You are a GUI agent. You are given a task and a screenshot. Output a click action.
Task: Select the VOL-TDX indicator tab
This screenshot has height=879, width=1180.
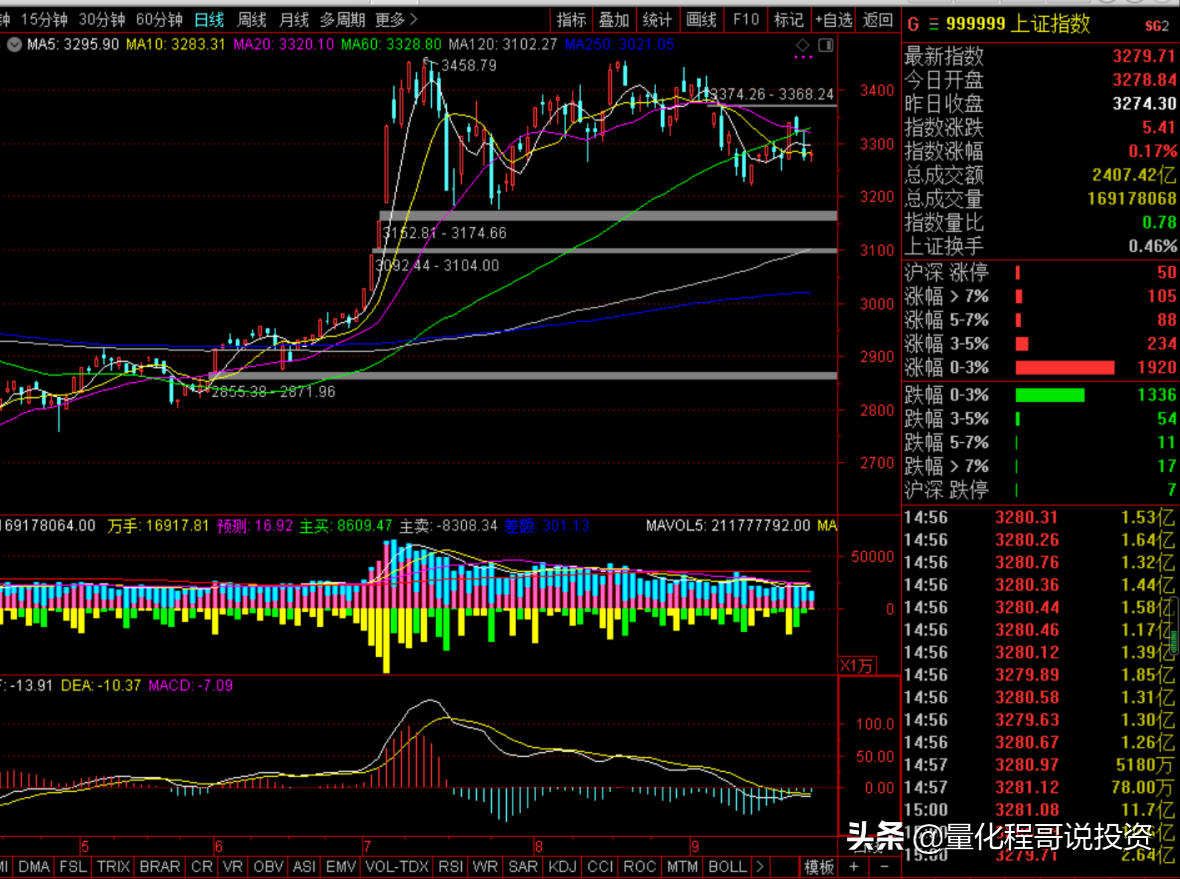397,867
